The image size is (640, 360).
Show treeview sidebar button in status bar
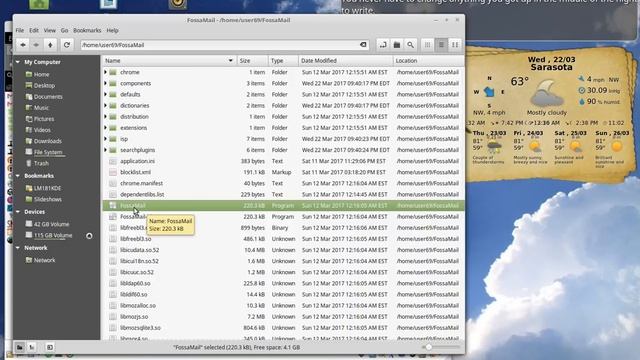(32, 347)
